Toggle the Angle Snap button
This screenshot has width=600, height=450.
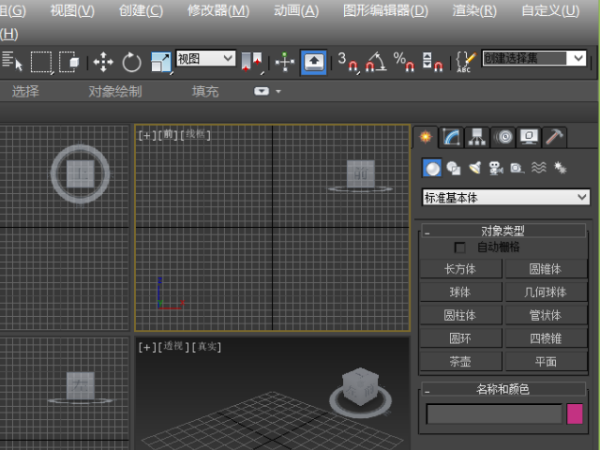pyautogui.click(x=375, y=62)
